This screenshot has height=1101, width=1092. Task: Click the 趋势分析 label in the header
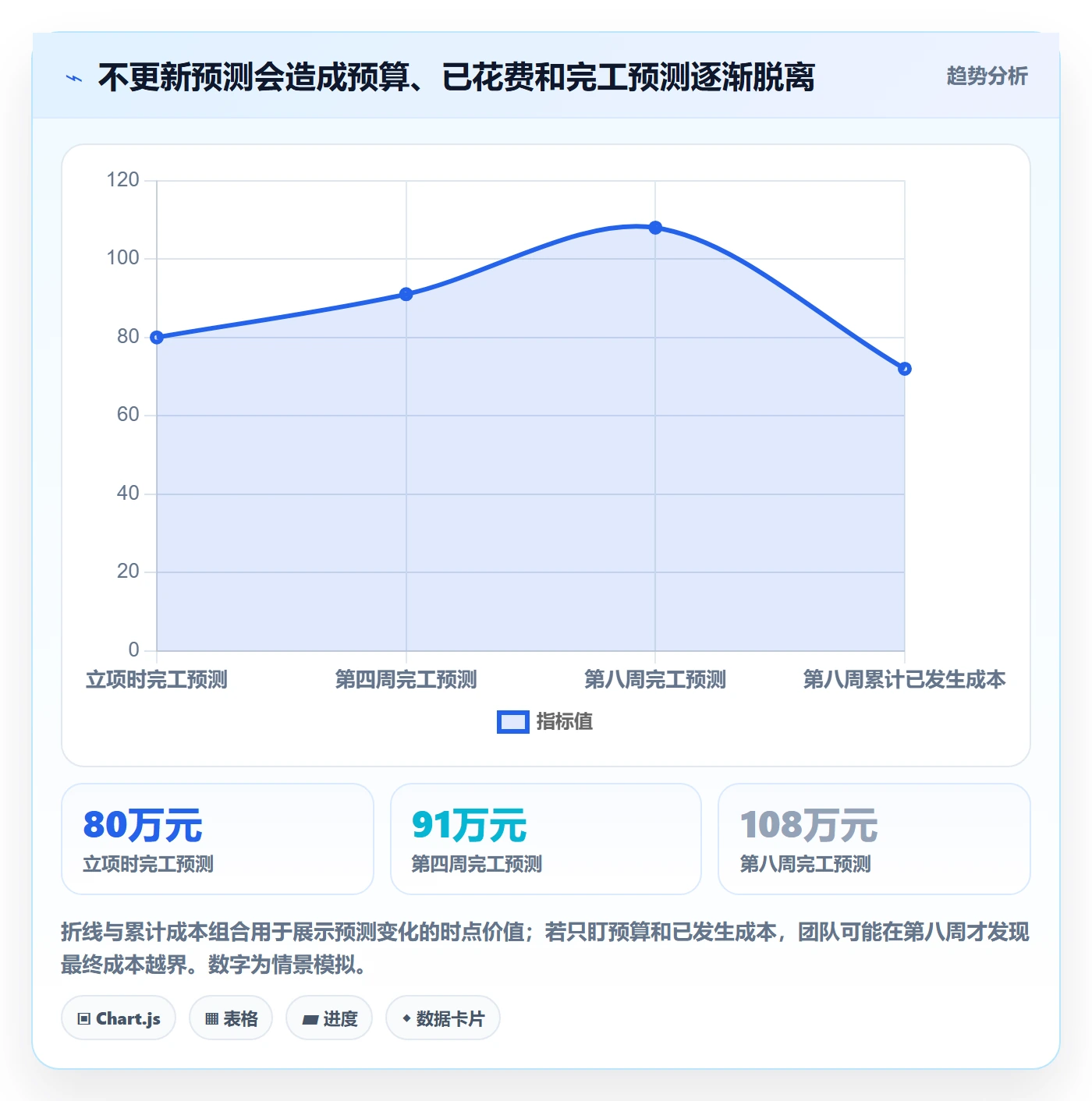987,76
